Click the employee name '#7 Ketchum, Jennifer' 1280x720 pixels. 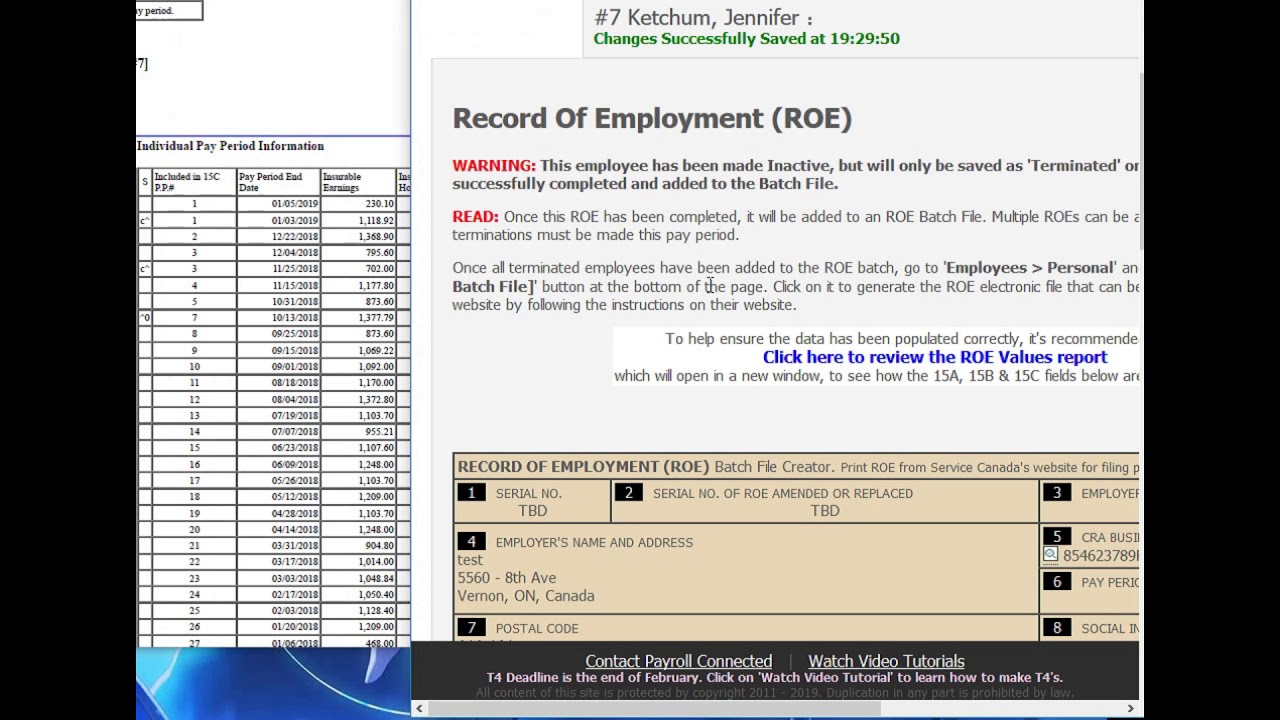pyautogui.click(x=697, y=18)
